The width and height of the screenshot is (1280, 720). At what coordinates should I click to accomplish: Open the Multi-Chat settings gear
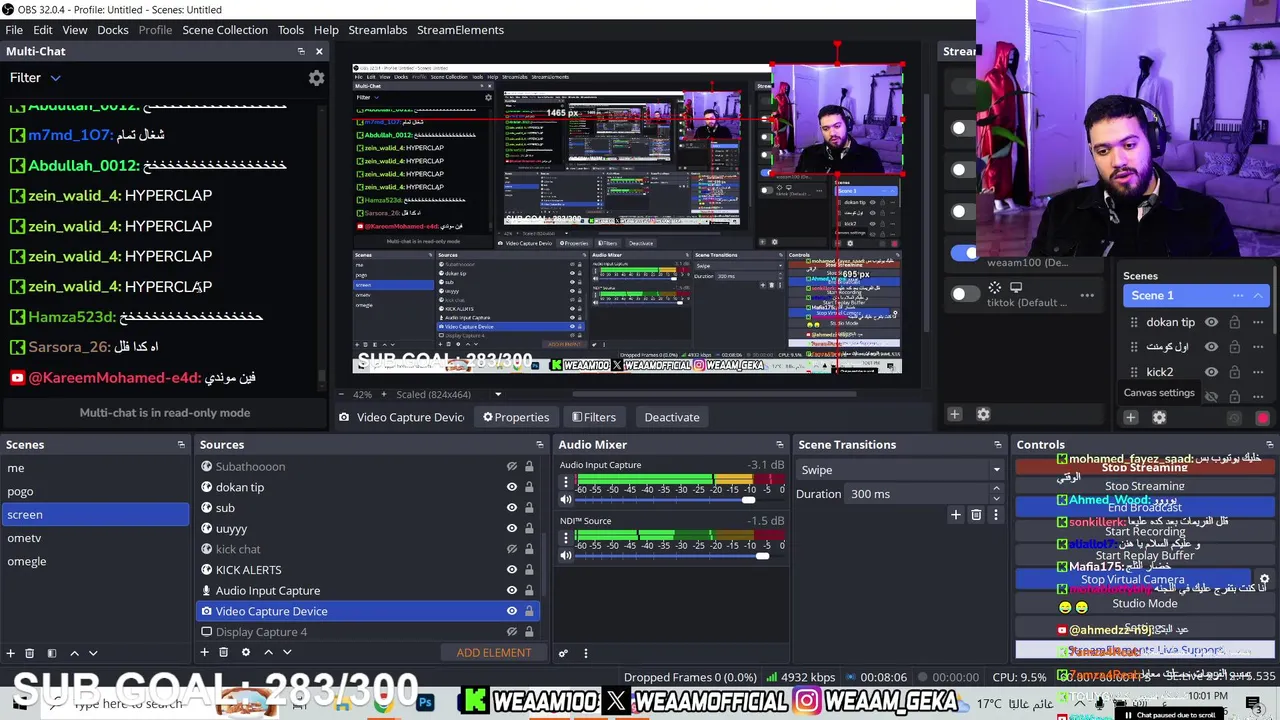316,78
